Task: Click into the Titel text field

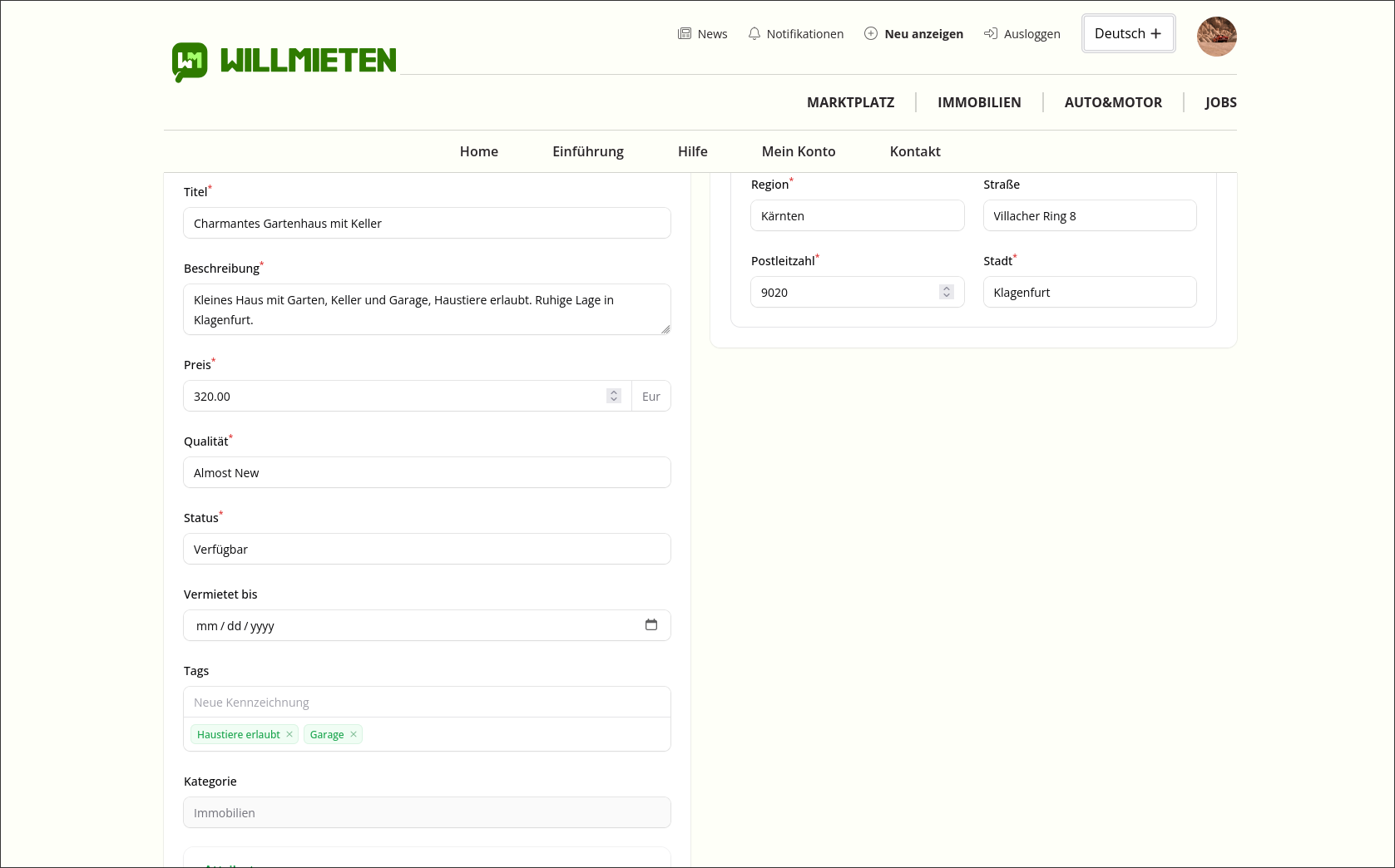Action: pos(427,224)
